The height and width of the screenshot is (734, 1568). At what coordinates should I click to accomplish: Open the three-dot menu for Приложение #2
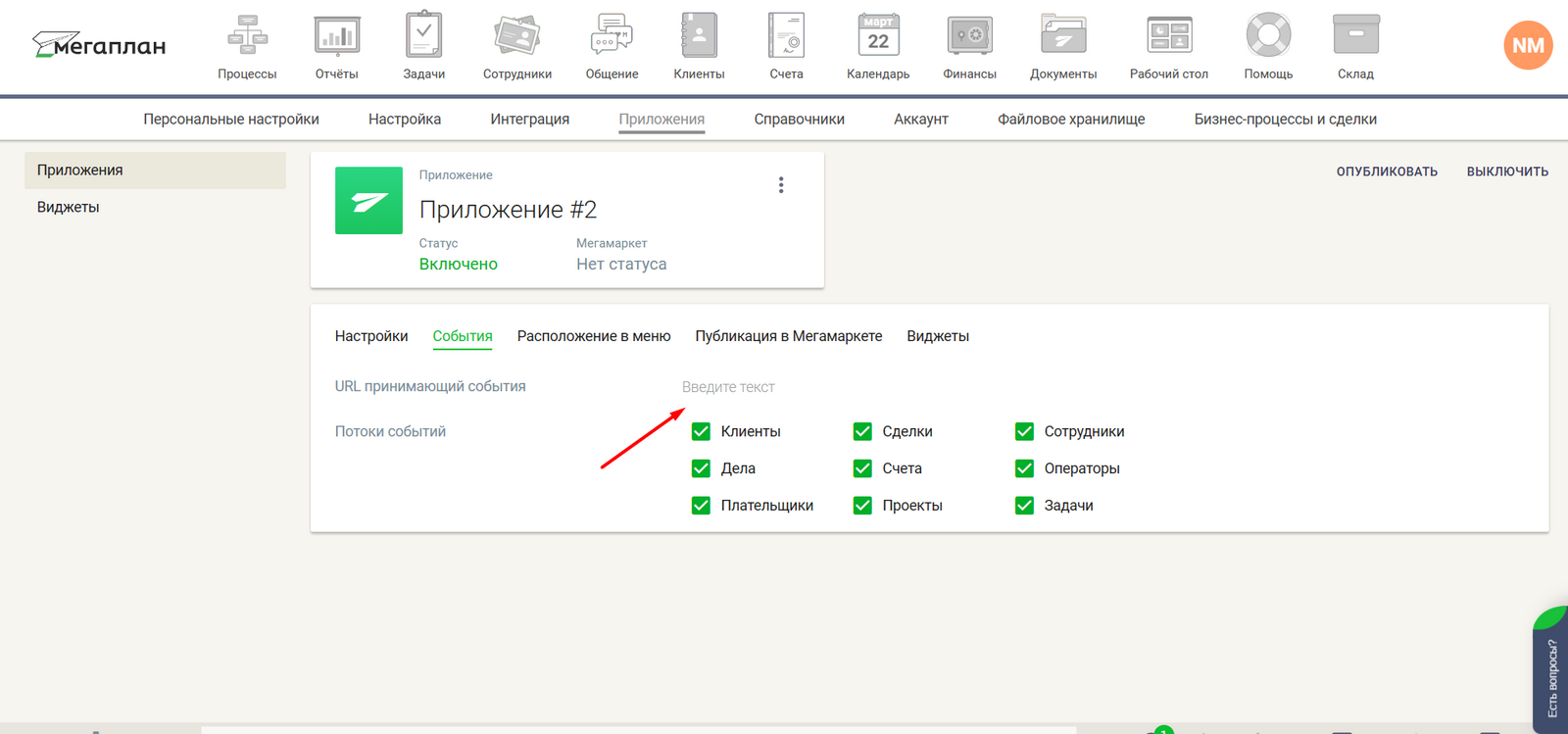[781, 185]
